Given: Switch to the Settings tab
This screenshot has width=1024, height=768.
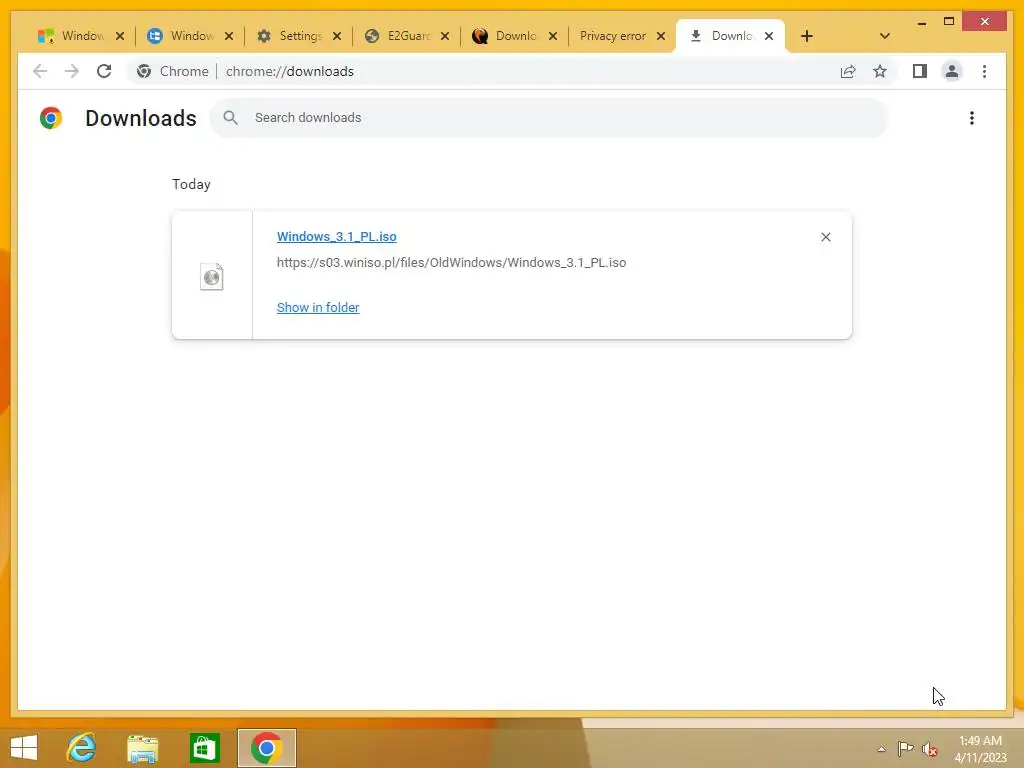Looking at the screenshot, I should click(298, 36).
